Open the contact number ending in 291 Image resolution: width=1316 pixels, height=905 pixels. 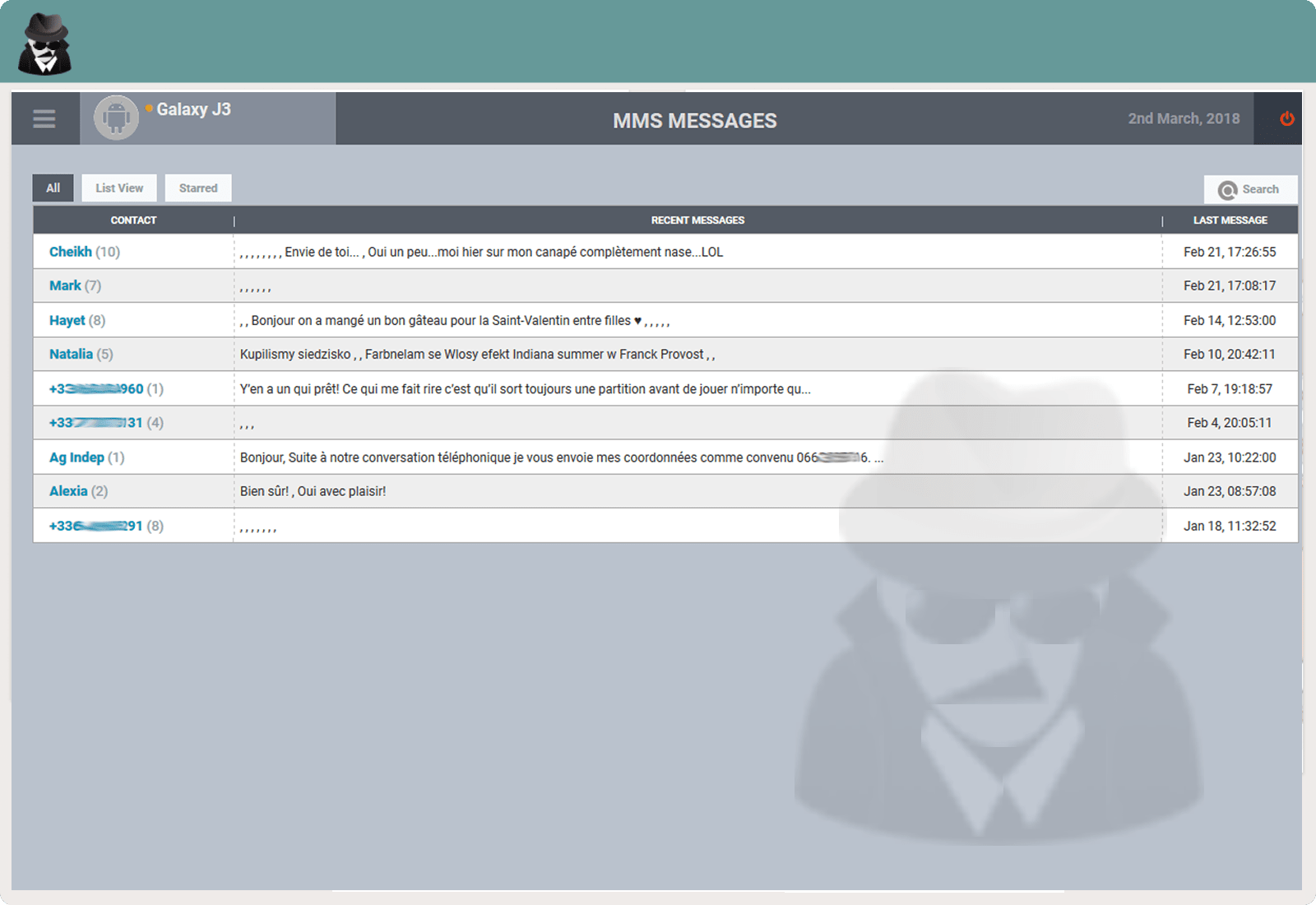pos(96,526)
